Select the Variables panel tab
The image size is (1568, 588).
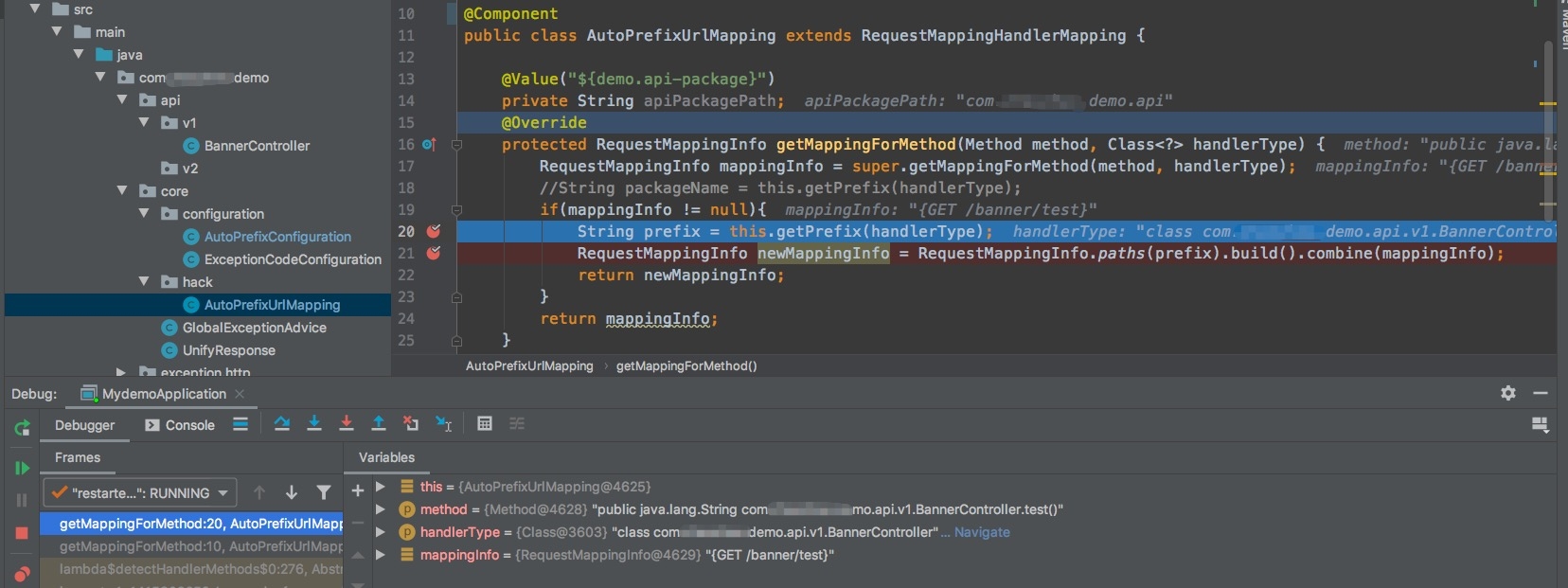[x=386, y=457]
